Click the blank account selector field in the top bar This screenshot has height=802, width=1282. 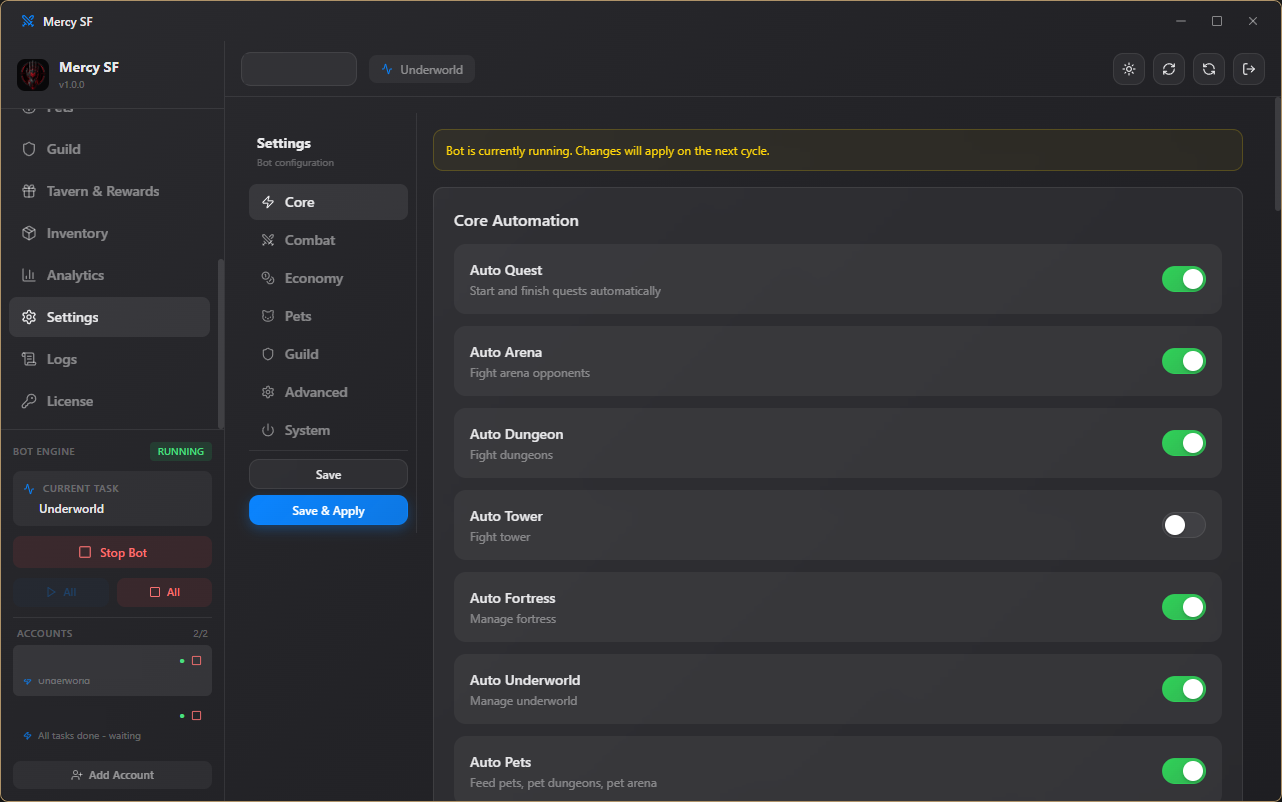(x=299, y=69)
